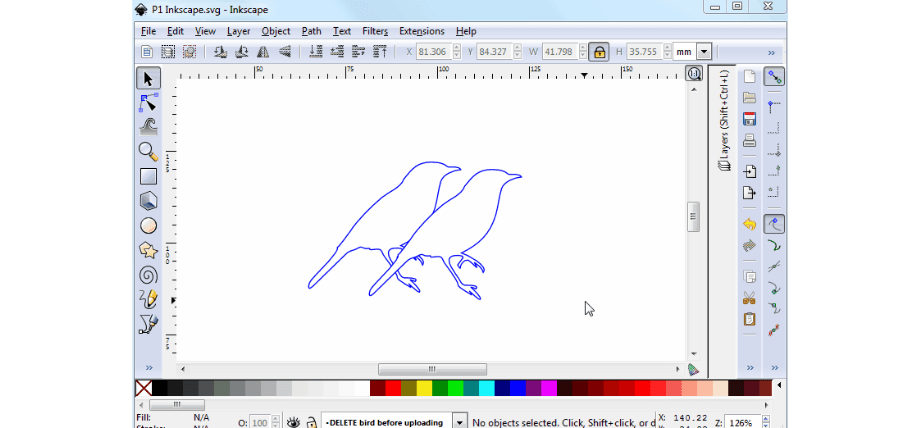Flip selection vertically

[285, 52]
